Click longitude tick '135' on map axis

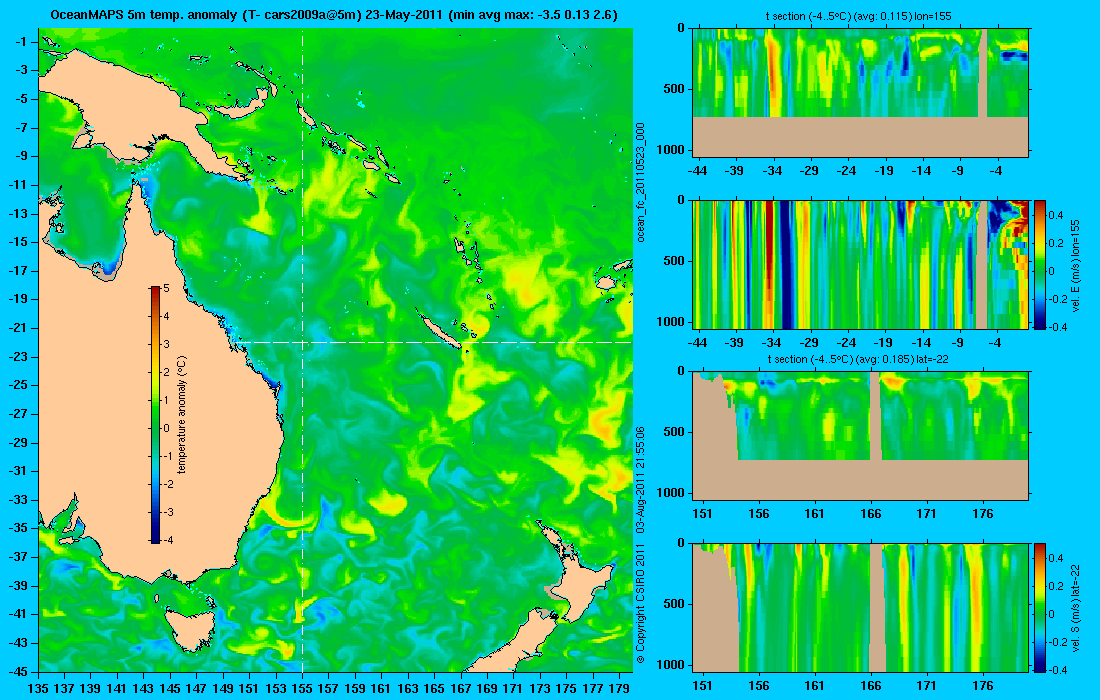(38, 689)
